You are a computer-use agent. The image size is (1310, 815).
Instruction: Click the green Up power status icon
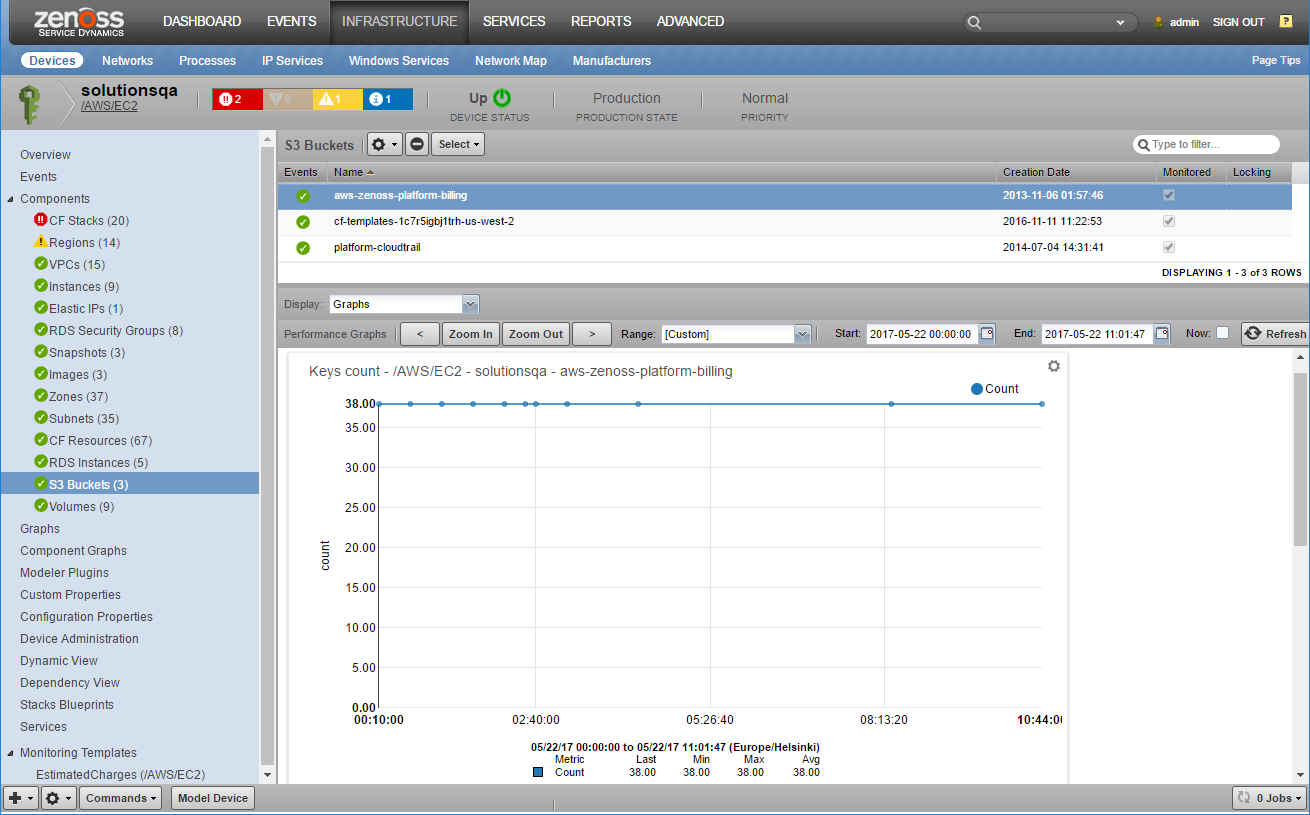pos(502,98)
